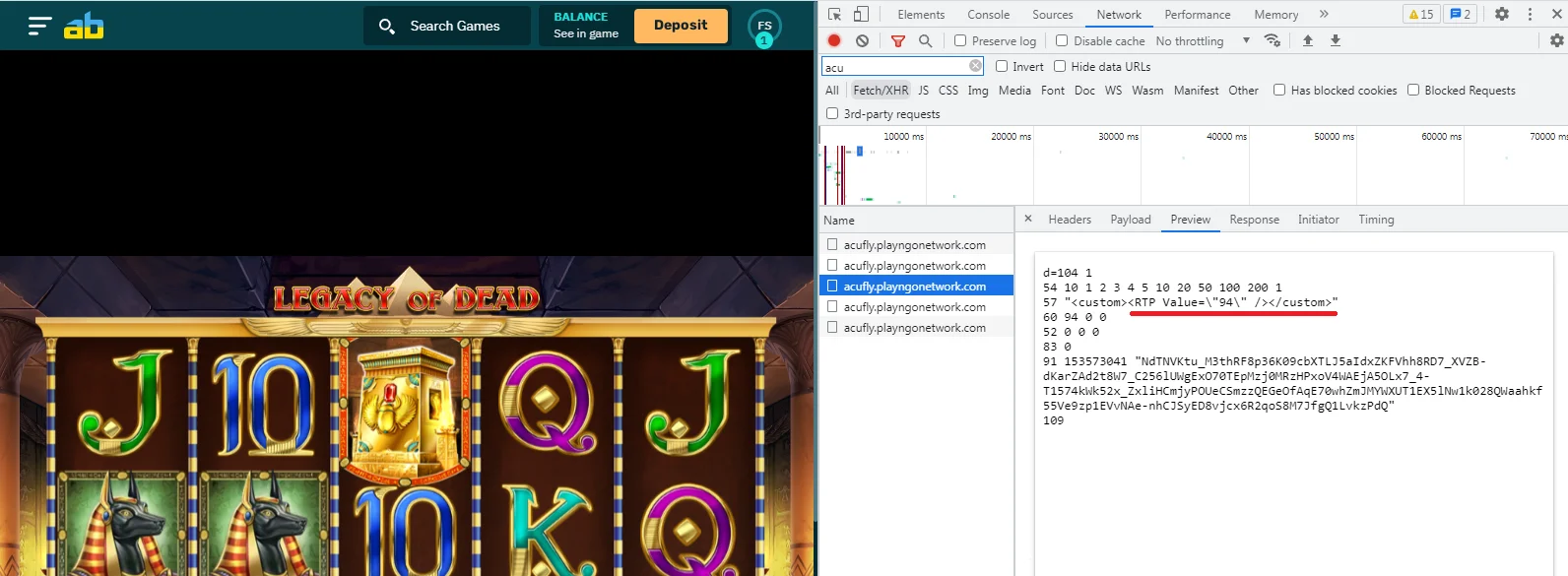This screenshot has width=1568, height=576.
Task: Click the 10000 ms timeline overview marker
Action: 903,136
